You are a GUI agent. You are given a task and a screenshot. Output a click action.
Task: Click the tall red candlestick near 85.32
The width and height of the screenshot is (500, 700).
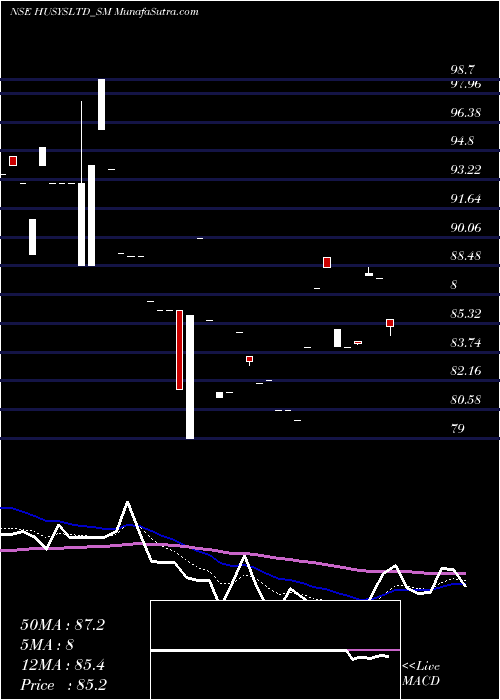pos(179,350)
